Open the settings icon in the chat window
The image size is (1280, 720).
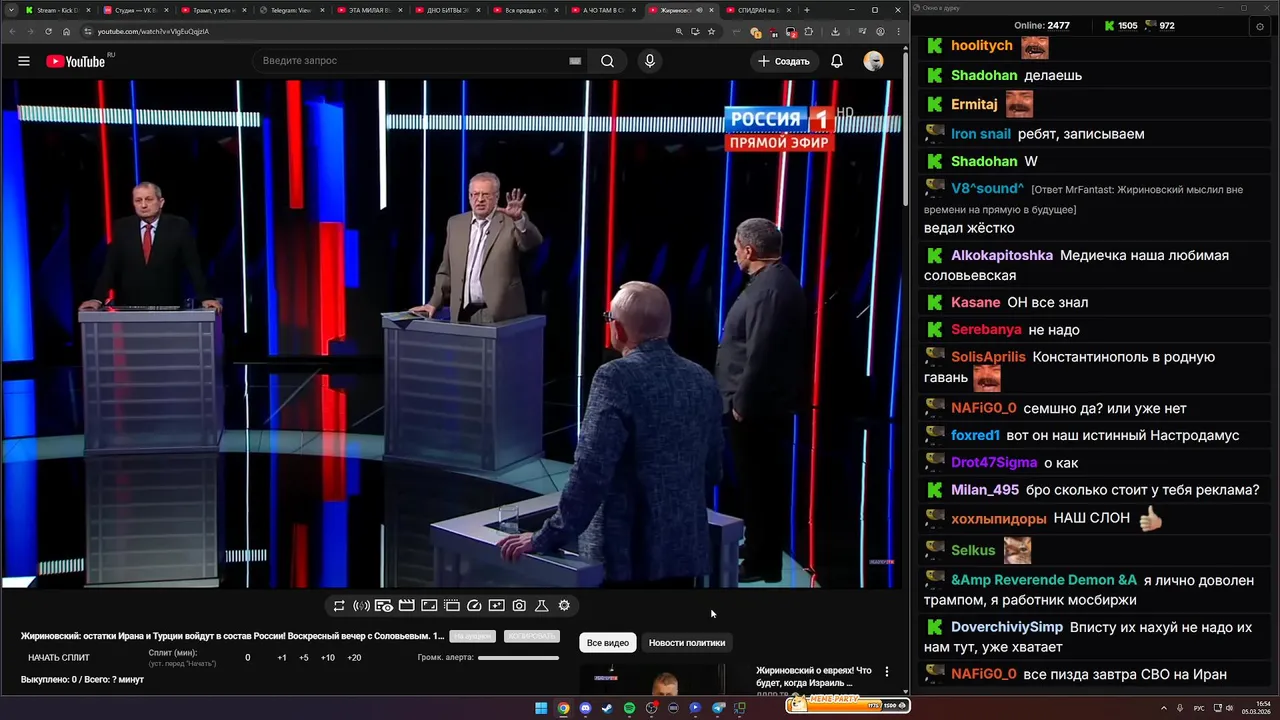tap(1260, 25)
